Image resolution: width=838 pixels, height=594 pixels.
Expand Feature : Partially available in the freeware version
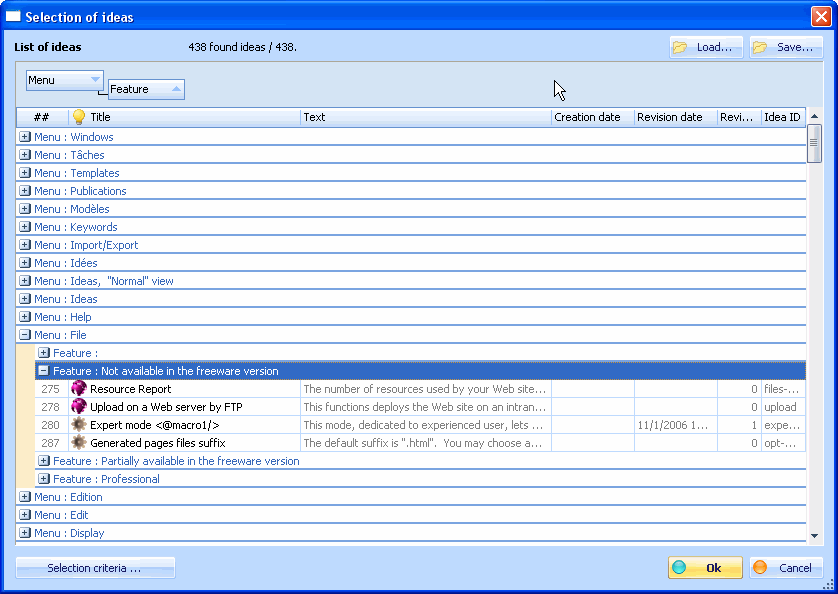point(43,461)
